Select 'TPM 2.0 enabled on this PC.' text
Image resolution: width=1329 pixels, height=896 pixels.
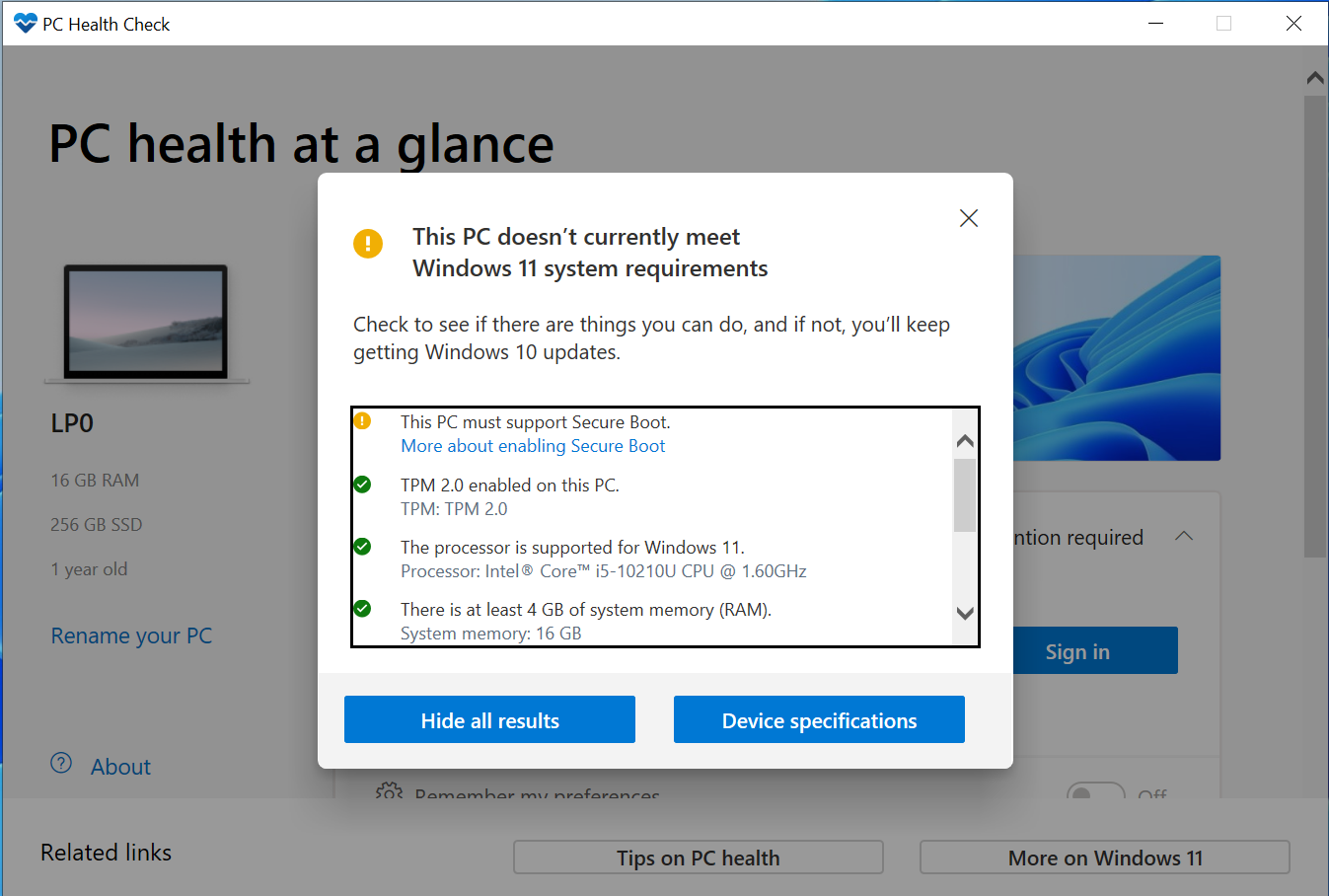click(x=510, y=485)
